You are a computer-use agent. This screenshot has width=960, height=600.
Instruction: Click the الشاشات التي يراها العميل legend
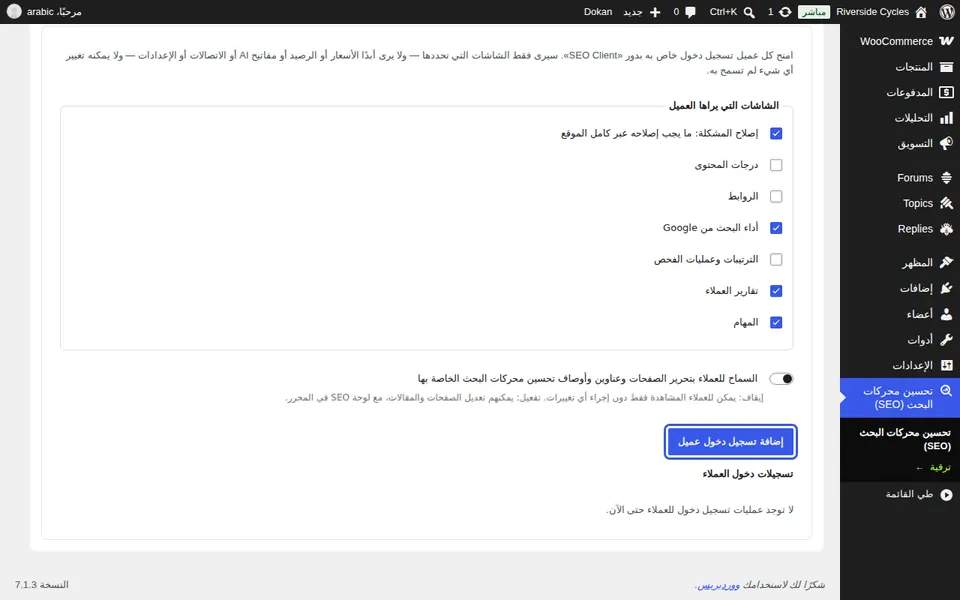point(724,106)
